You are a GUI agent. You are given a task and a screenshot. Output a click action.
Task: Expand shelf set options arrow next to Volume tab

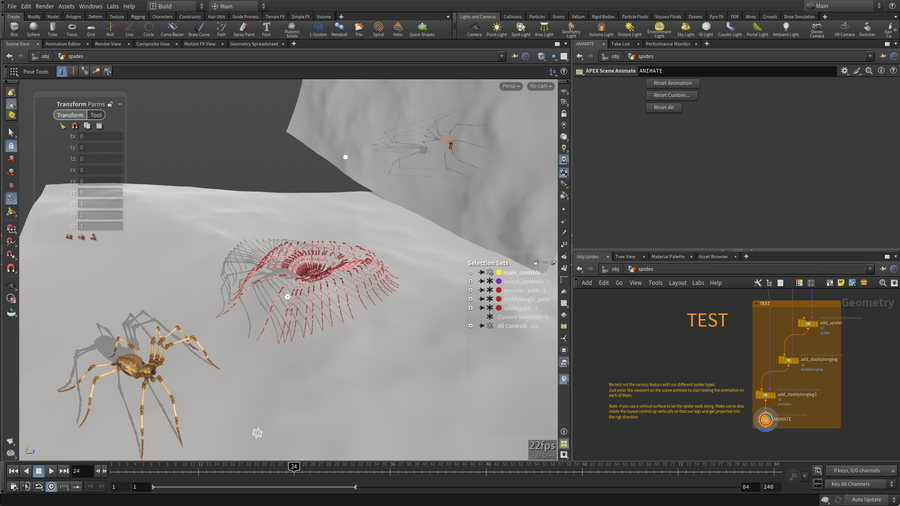(x=448, y=17)
